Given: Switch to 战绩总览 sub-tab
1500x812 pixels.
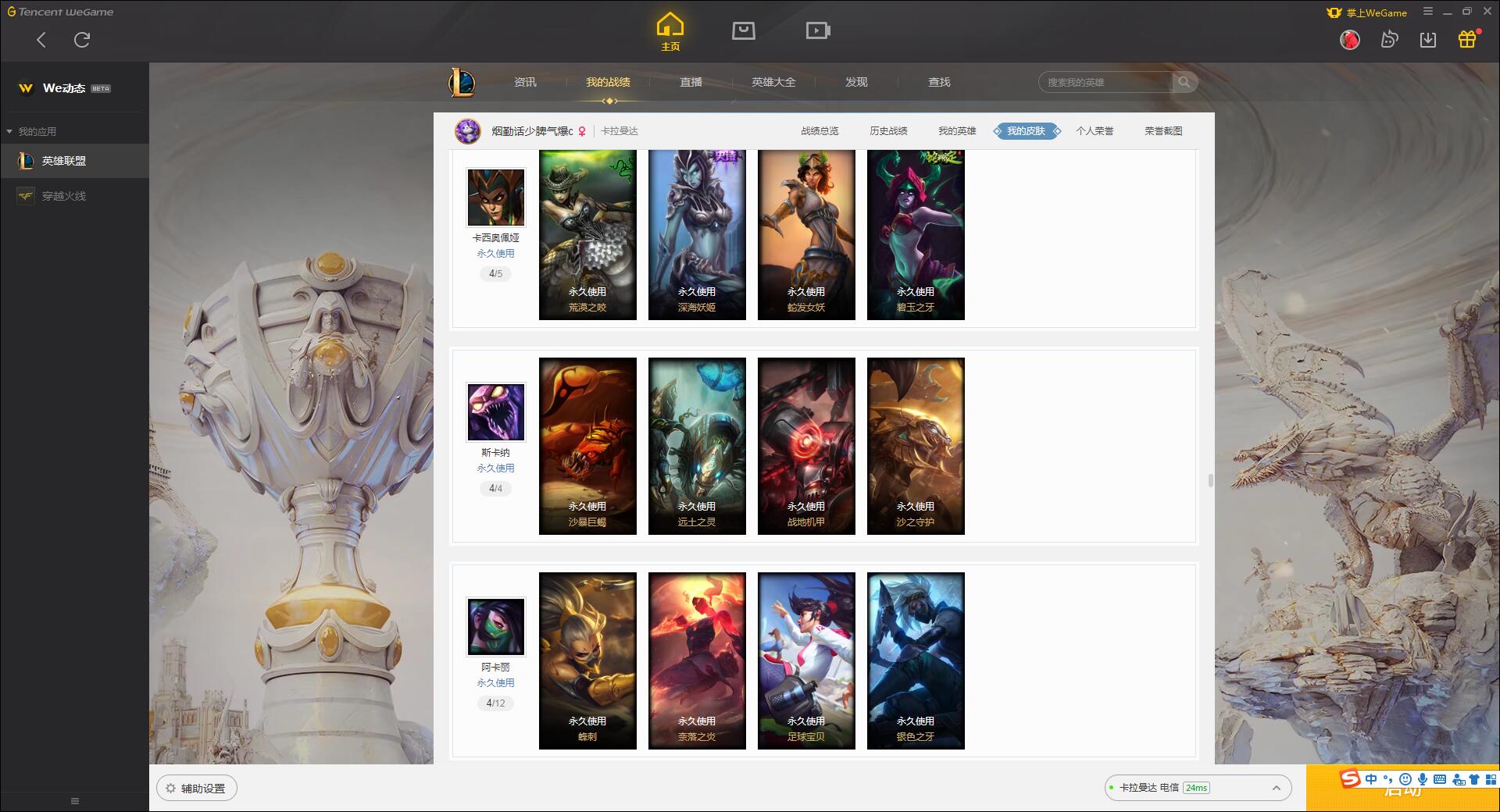Looking at the screenshot, I should [x=820, y=131].
